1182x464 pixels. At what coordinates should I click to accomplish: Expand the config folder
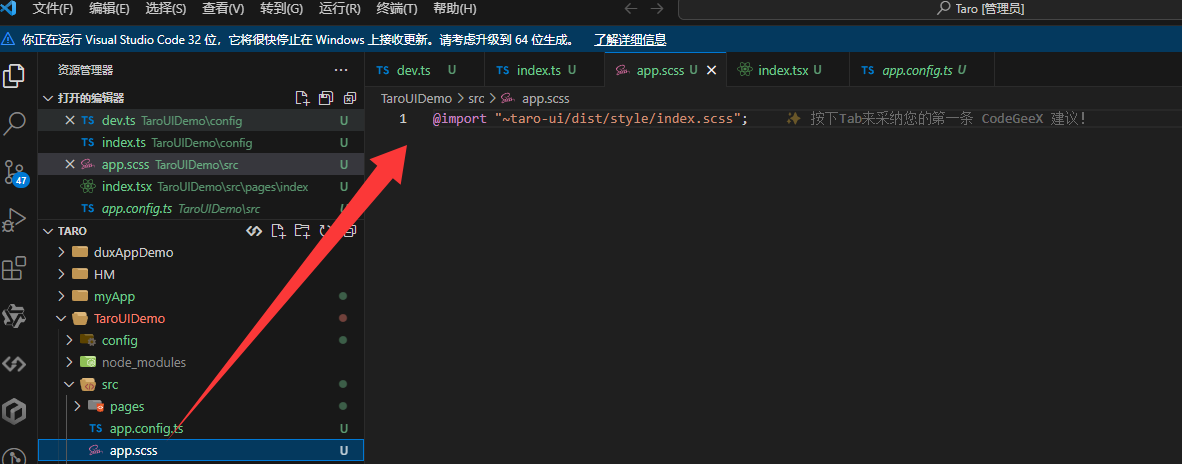point(69,340)
